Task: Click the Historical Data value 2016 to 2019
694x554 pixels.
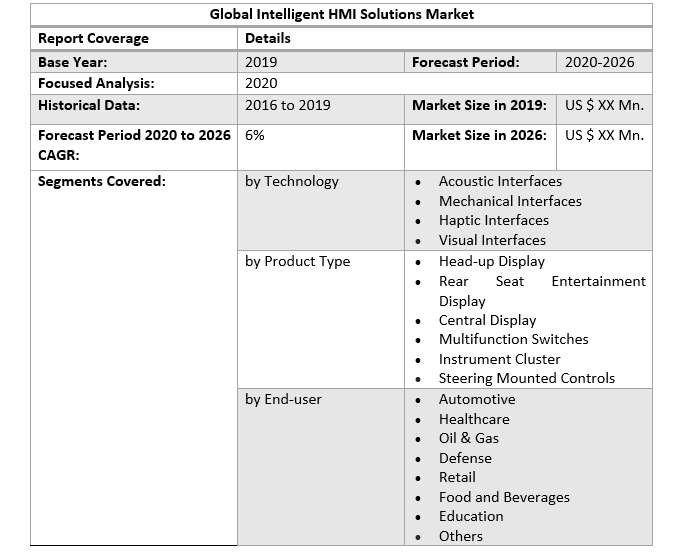Action: (287, 105)
